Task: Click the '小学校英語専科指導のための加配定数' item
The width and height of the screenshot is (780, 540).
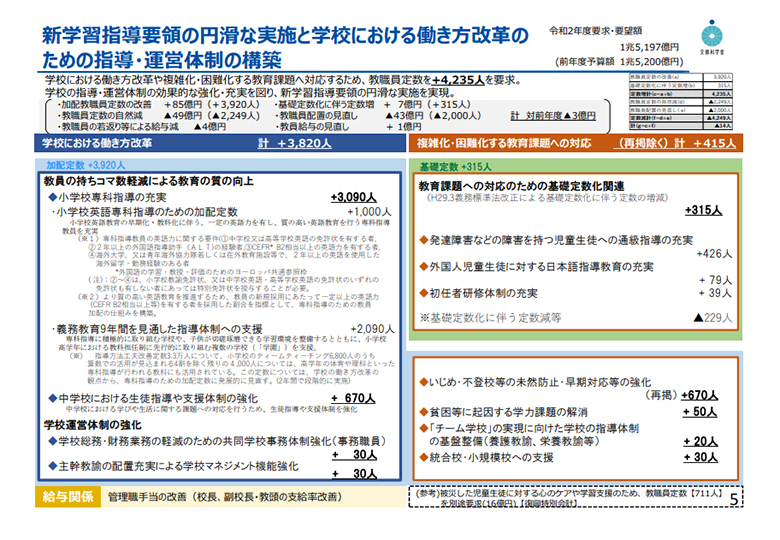Action: [x=145, y=212]
